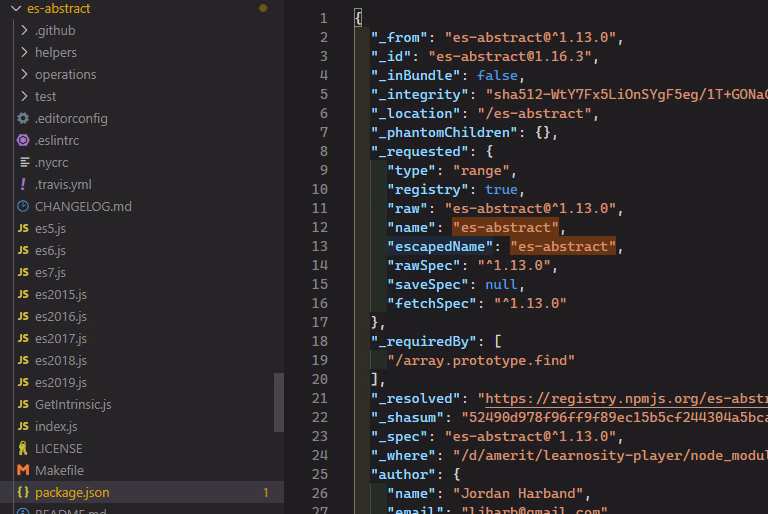This screenshot has height=514, width=768.
Task: Collapse the es-abstract root folder
Action: (x=14, y=8)
